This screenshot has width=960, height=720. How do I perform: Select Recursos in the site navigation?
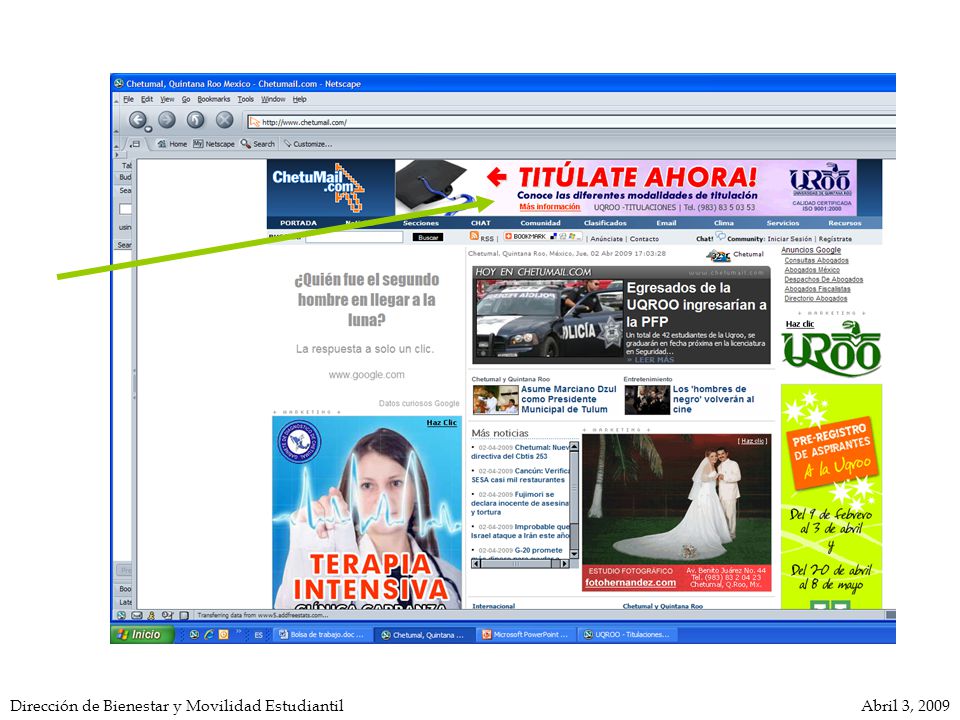point(844,223)
